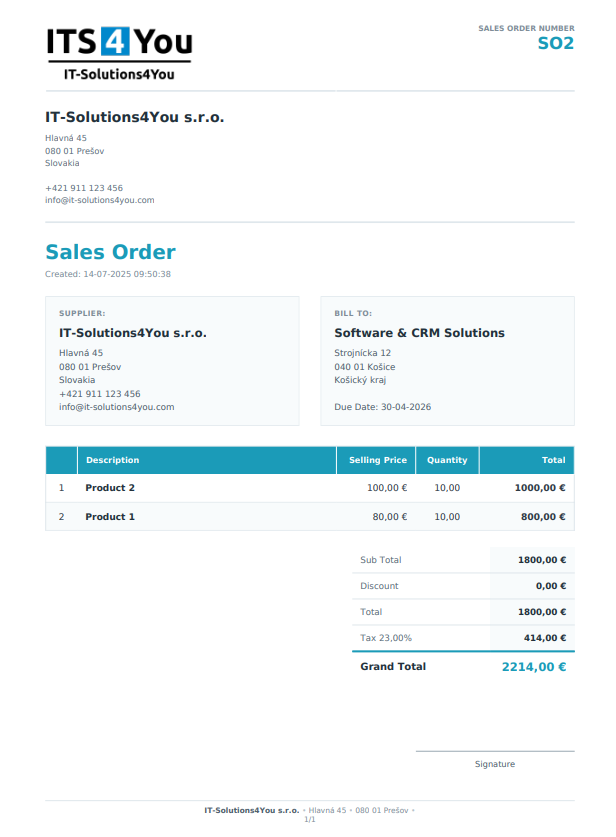This screenshot has height=837, width=616.
Task: Click the Tax 23,00% label
Action: (x=385, y=638)
